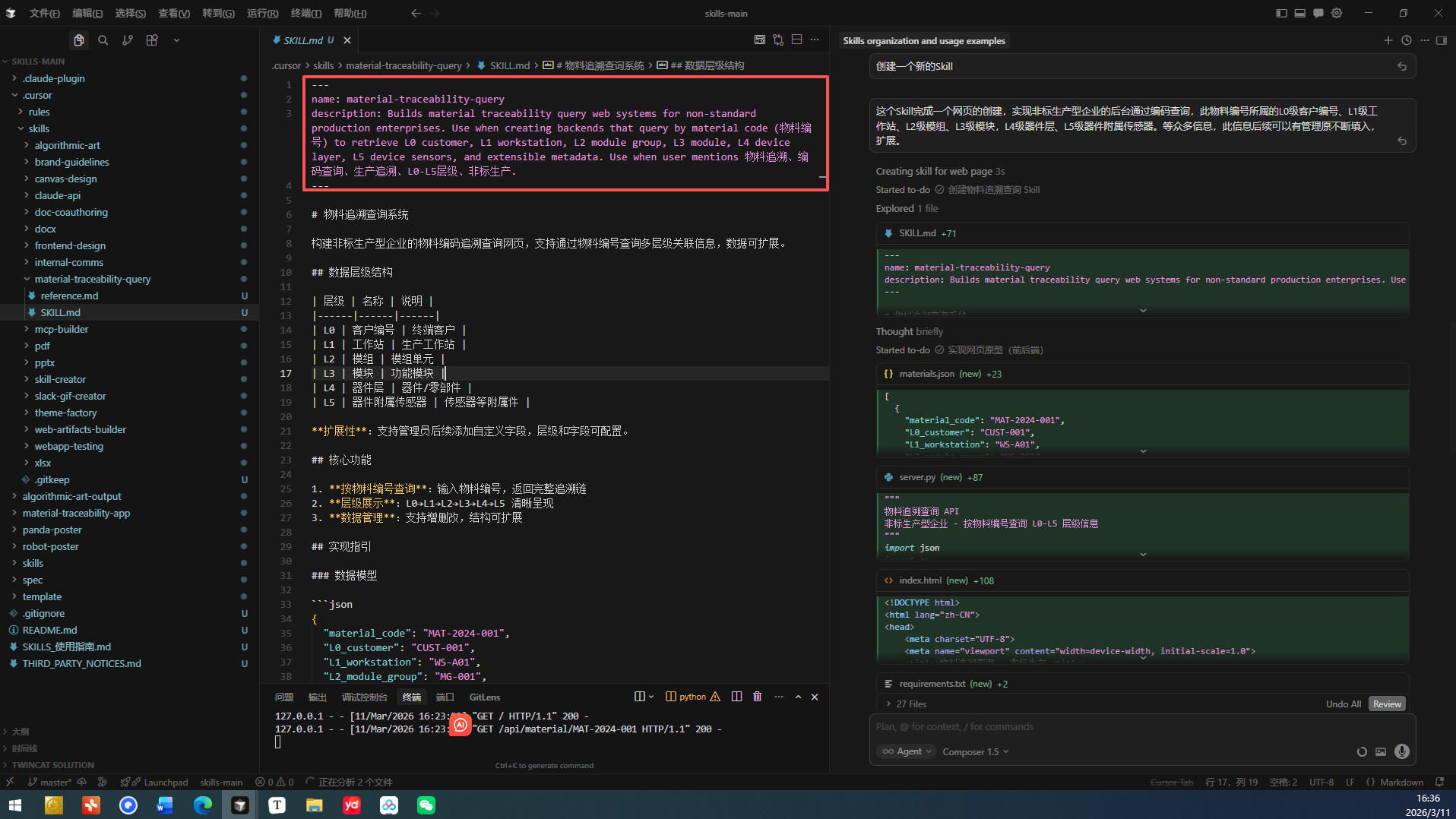Image resolution: width=1456 pixels, height=819 pixels.
Task: Open the Composer 1.5 model dropdown
Action: 975,751
